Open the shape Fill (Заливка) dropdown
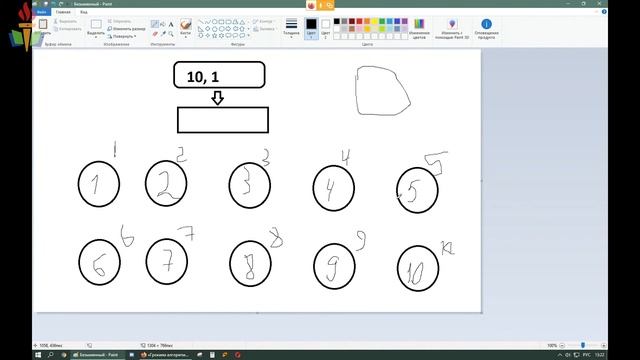 (264, 29)
